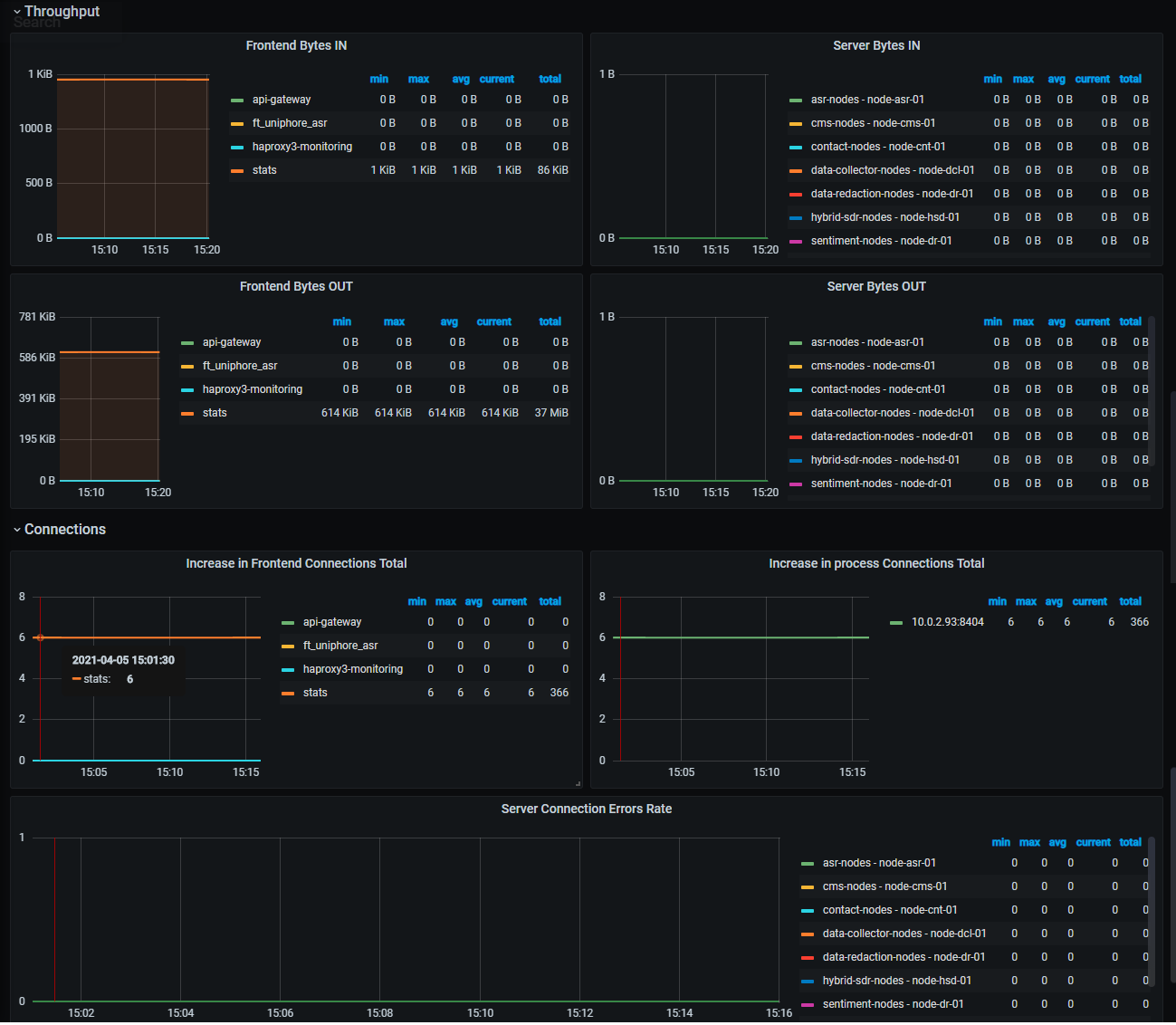Sort Server Bytes OUT legend by total
This screenshot has width=1176, height=1025.
(1131, 321)
